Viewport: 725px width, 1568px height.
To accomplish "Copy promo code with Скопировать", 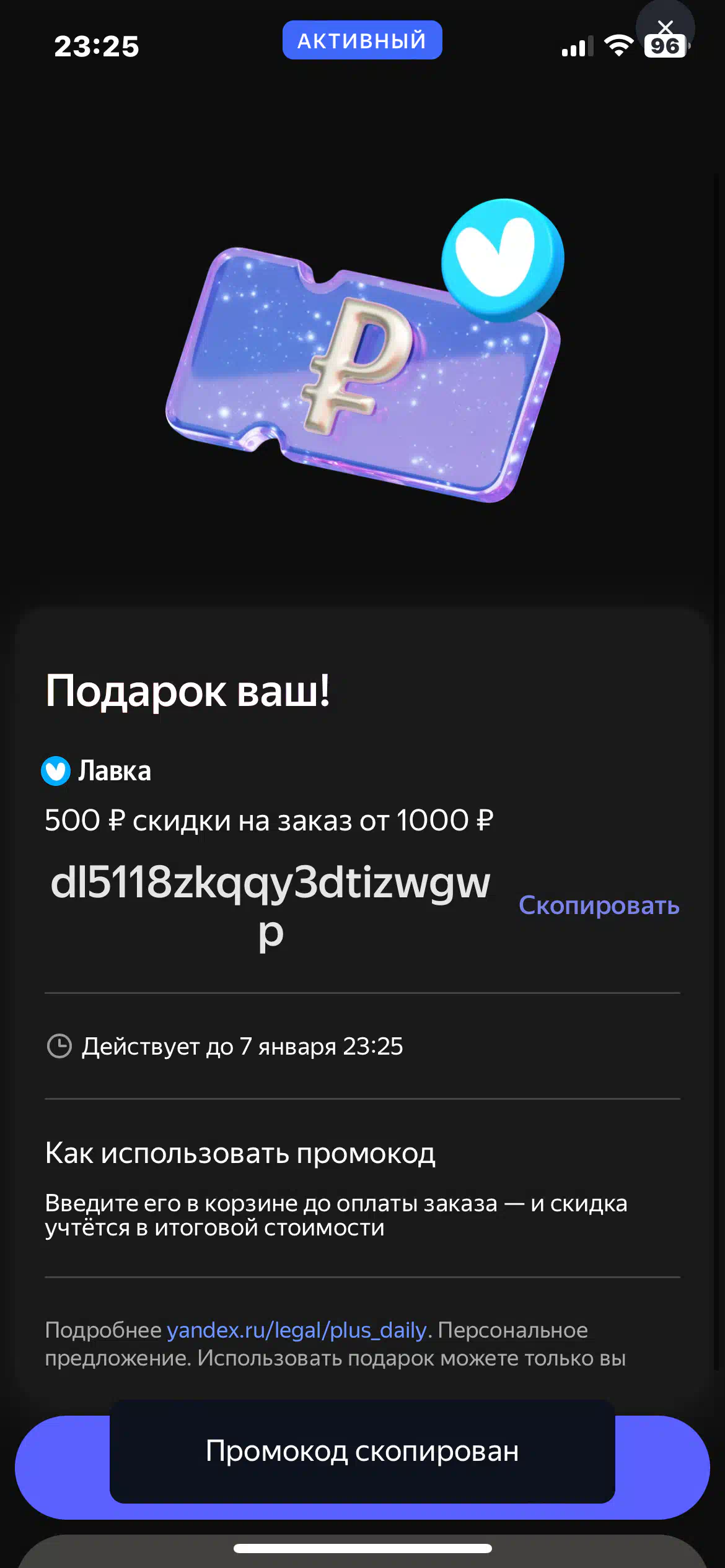I will 599,905.
